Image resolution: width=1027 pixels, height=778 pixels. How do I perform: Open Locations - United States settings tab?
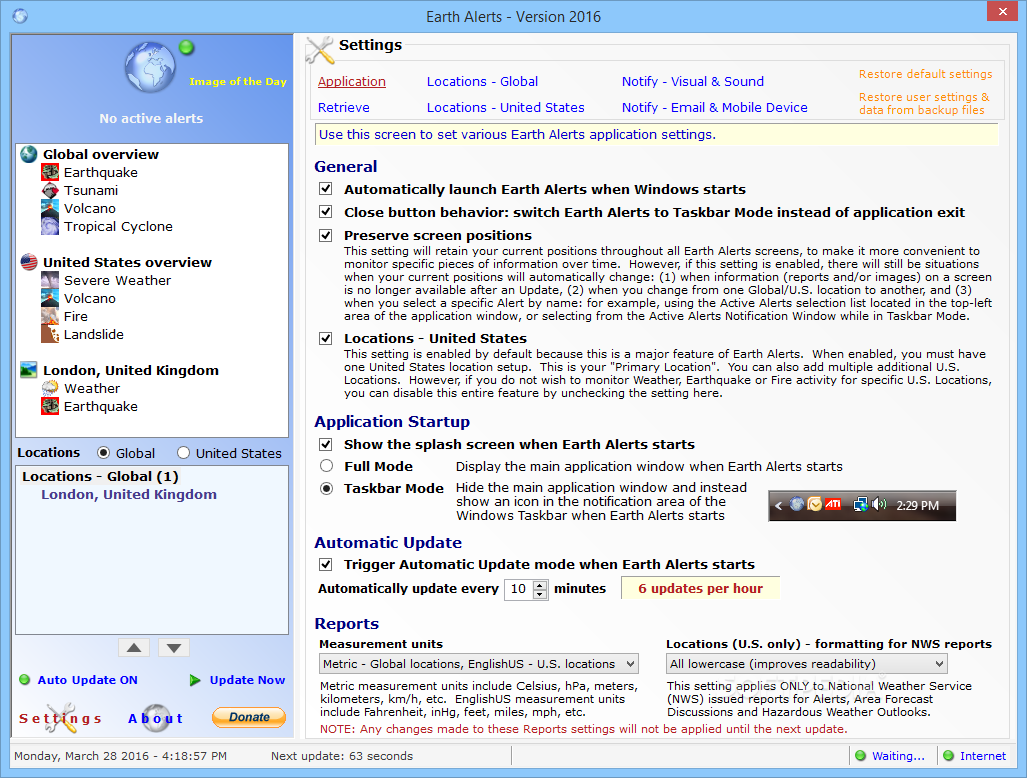coord(506,107)
